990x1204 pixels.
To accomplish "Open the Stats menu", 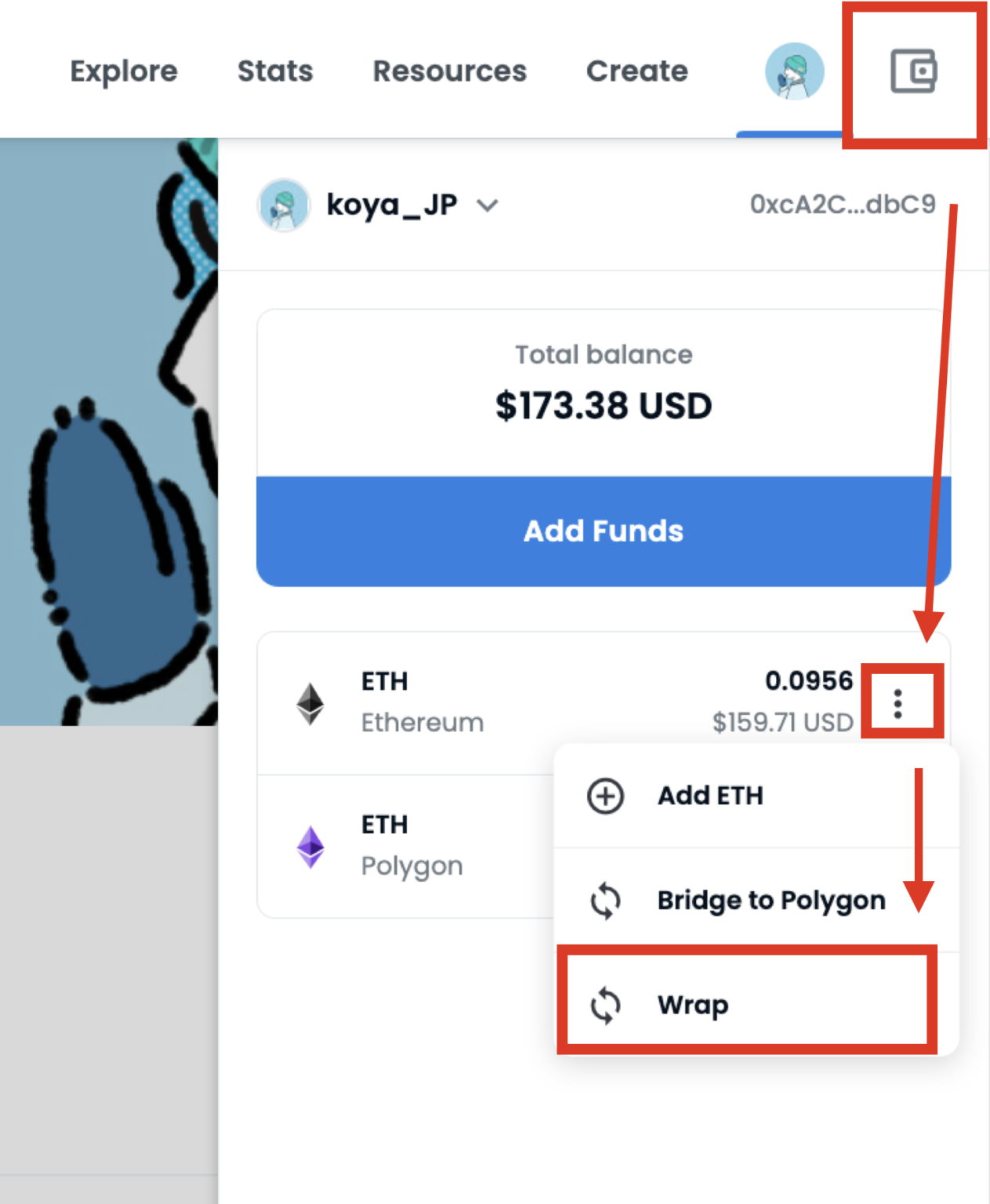I will 275,71.
